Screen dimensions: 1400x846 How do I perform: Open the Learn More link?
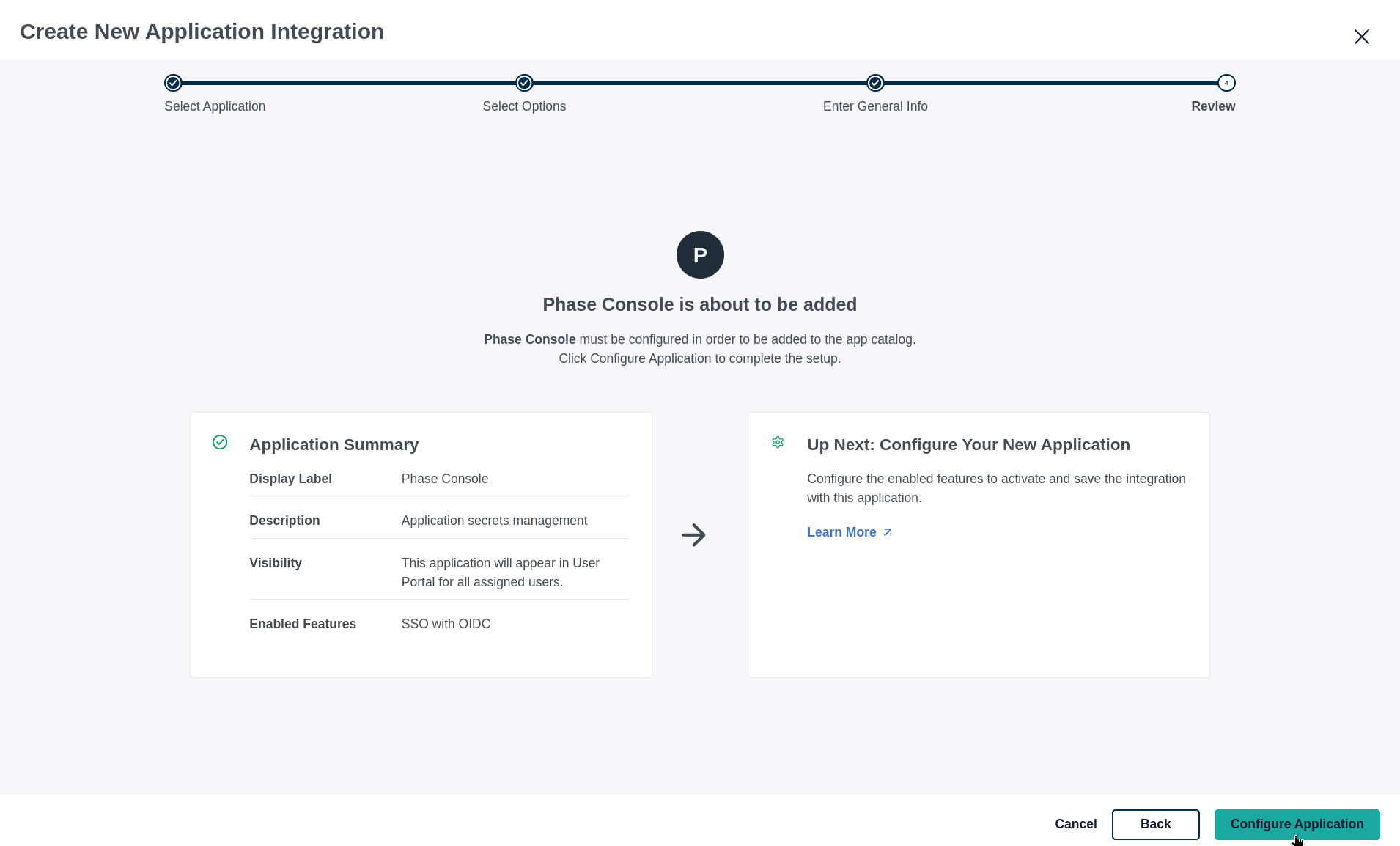841,532
